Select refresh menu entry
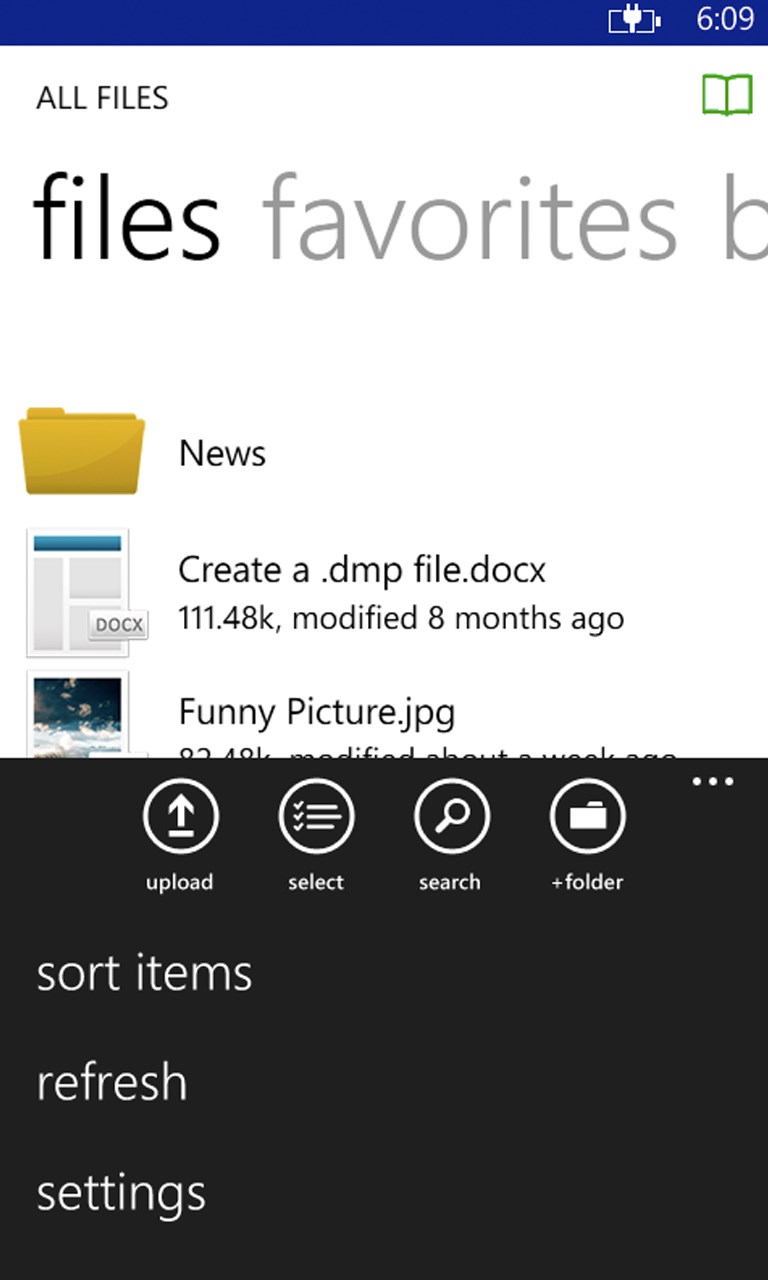 click(x=112, y=1082)
